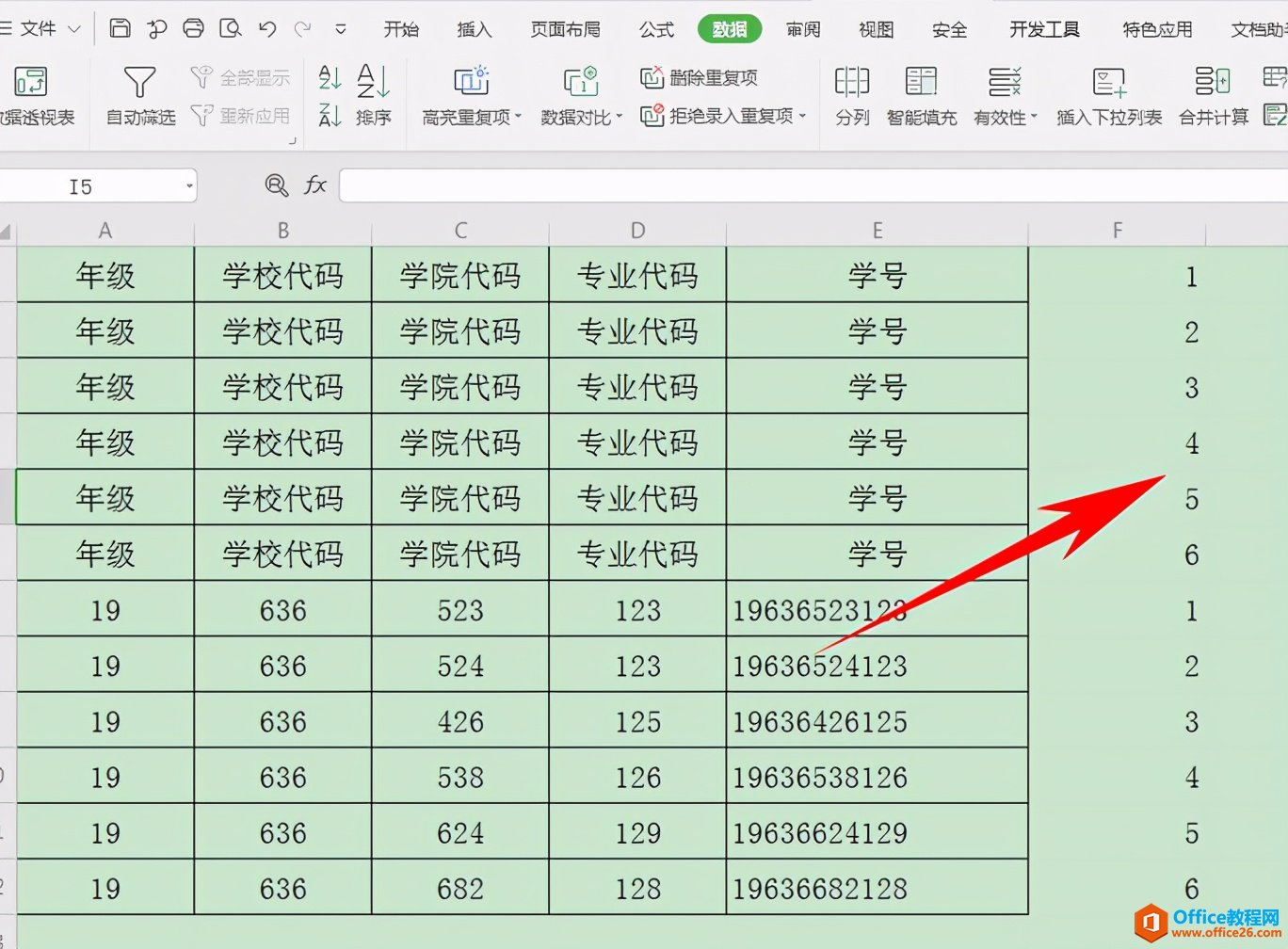Click the 数据透视表 pivot table icon
1288x949 pixels.
click(31, 82)
